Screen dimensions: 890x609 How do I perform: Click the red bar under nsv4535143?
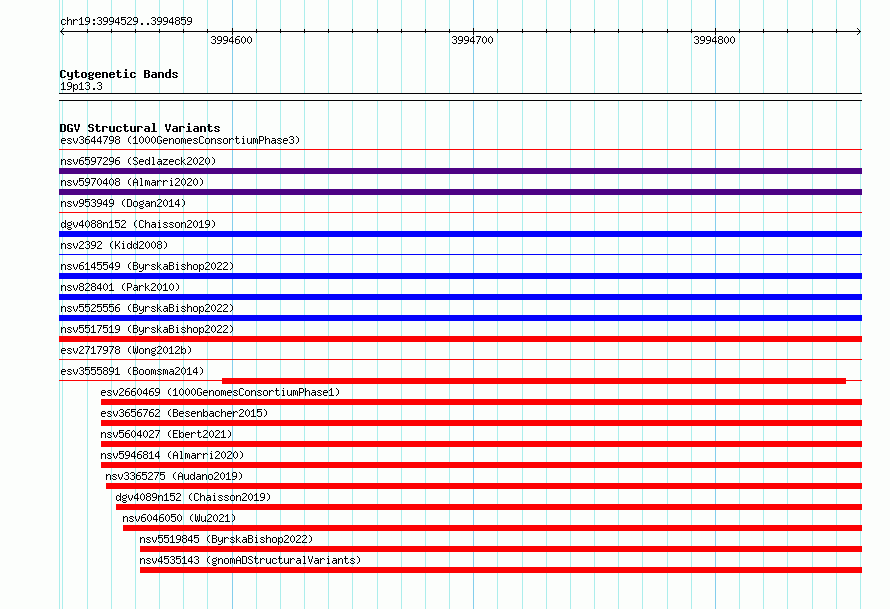pyautogui.click(x=501, y=570)
